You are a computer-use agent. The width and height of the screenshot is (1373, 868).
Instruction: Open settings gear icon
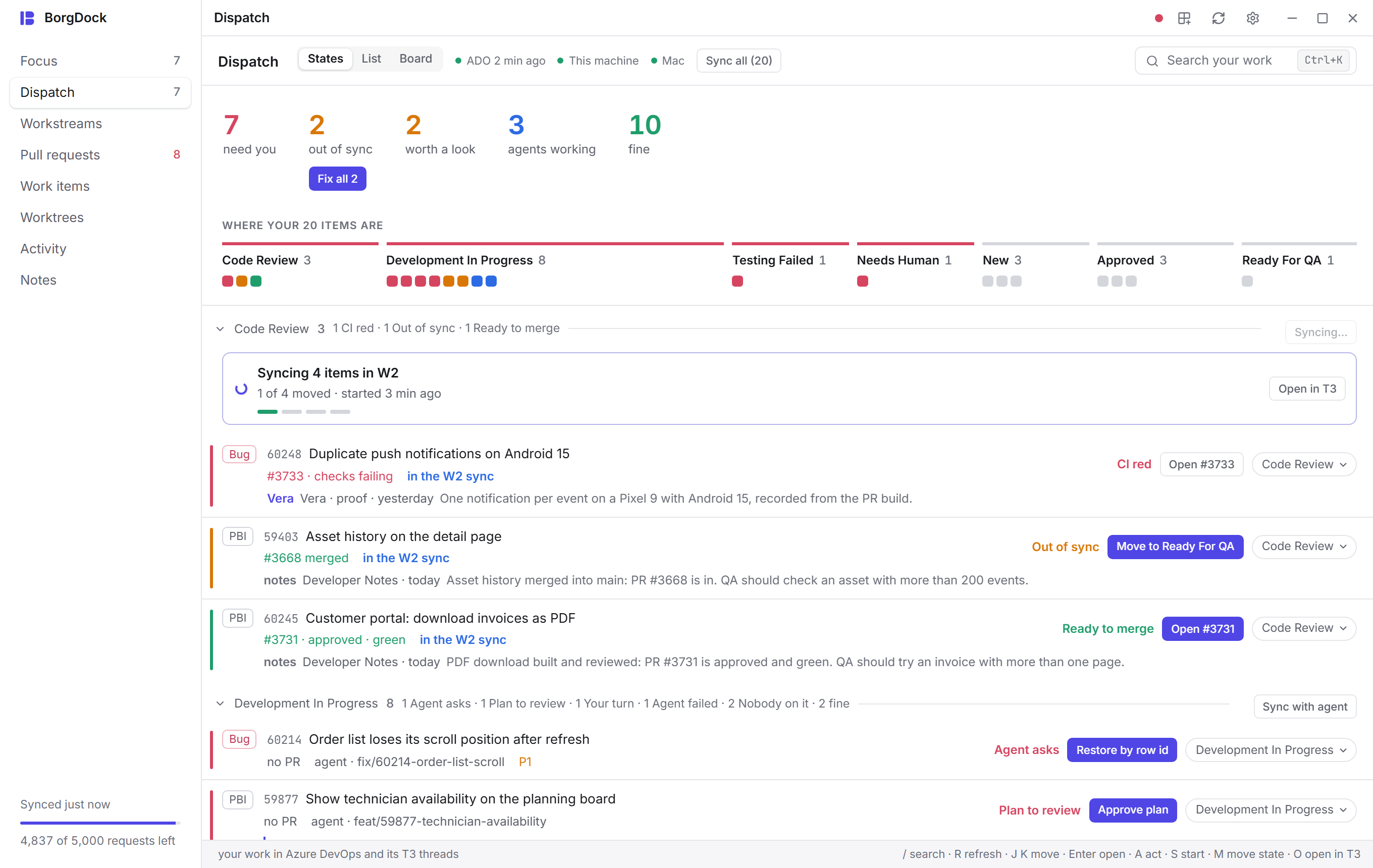pyautogui.click(x=1253, y=18)
